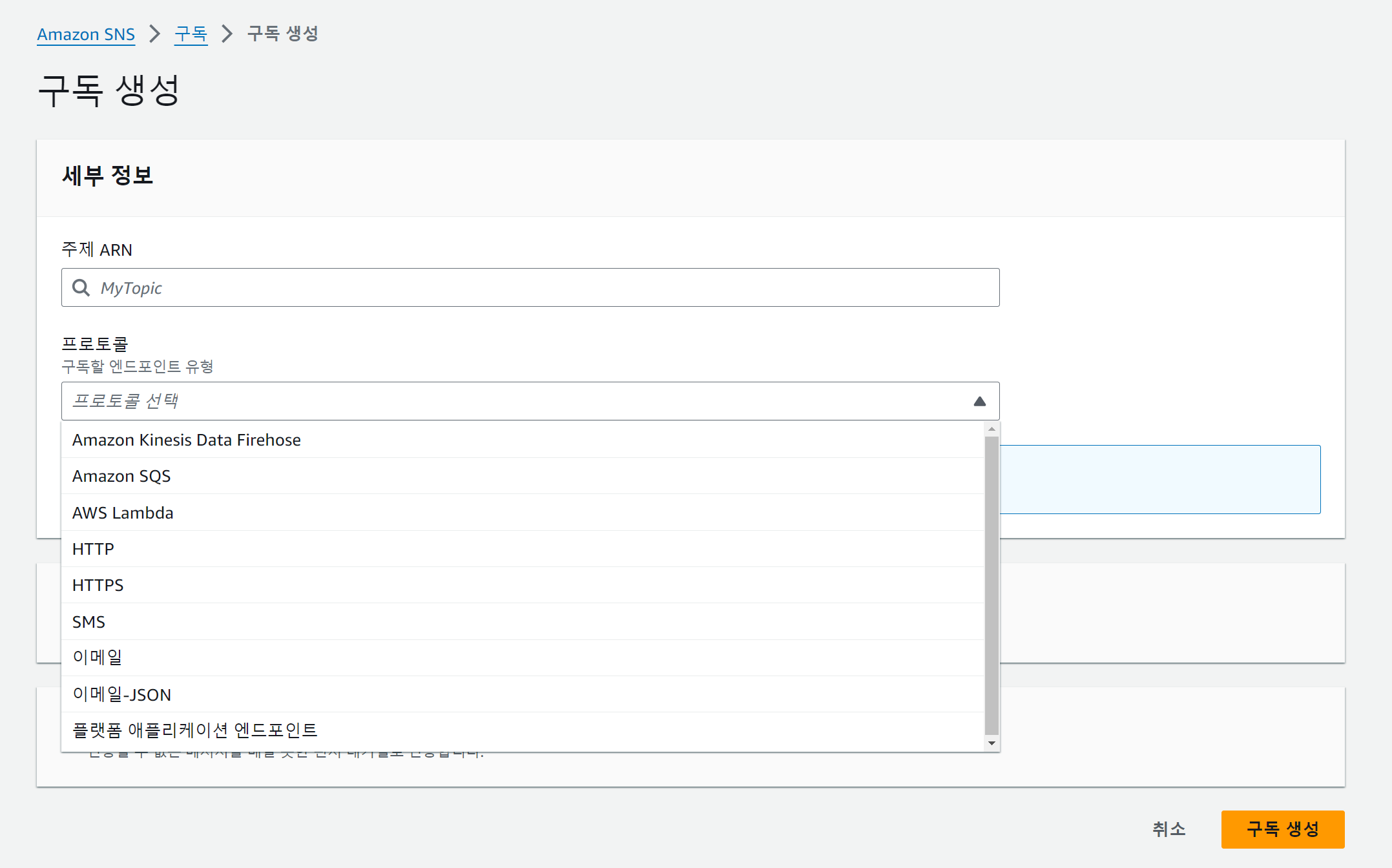Choose SMS protocol option

[x=88, y=622]
